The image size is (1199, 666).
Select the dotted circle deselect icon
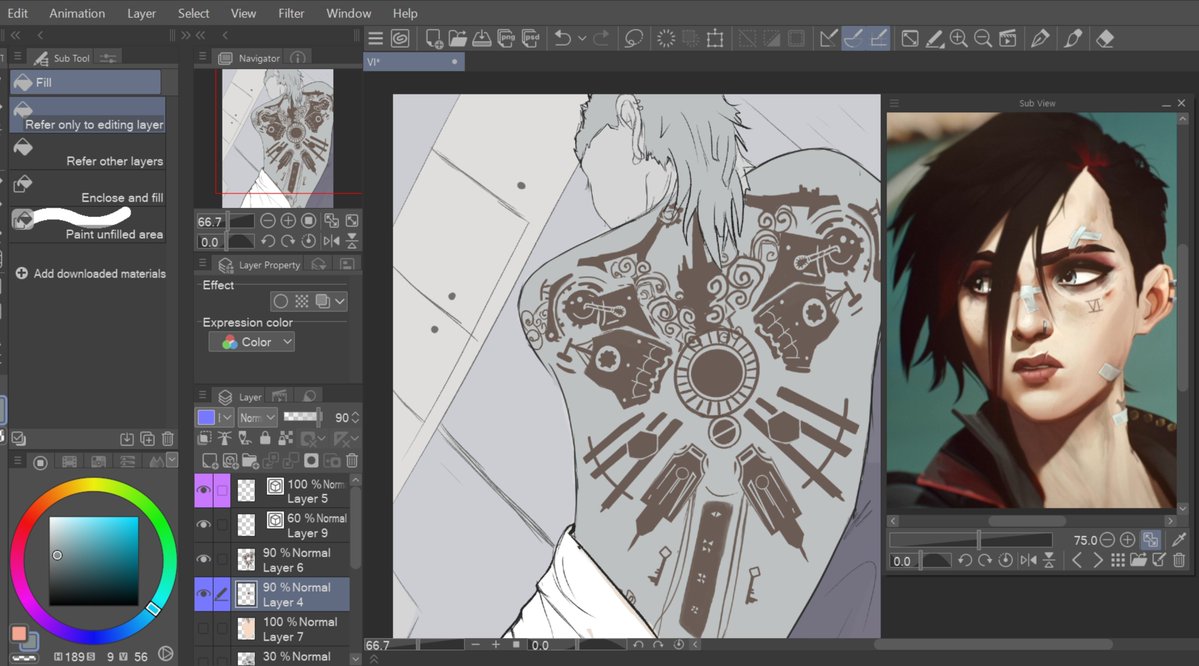(x=666, y=38)
